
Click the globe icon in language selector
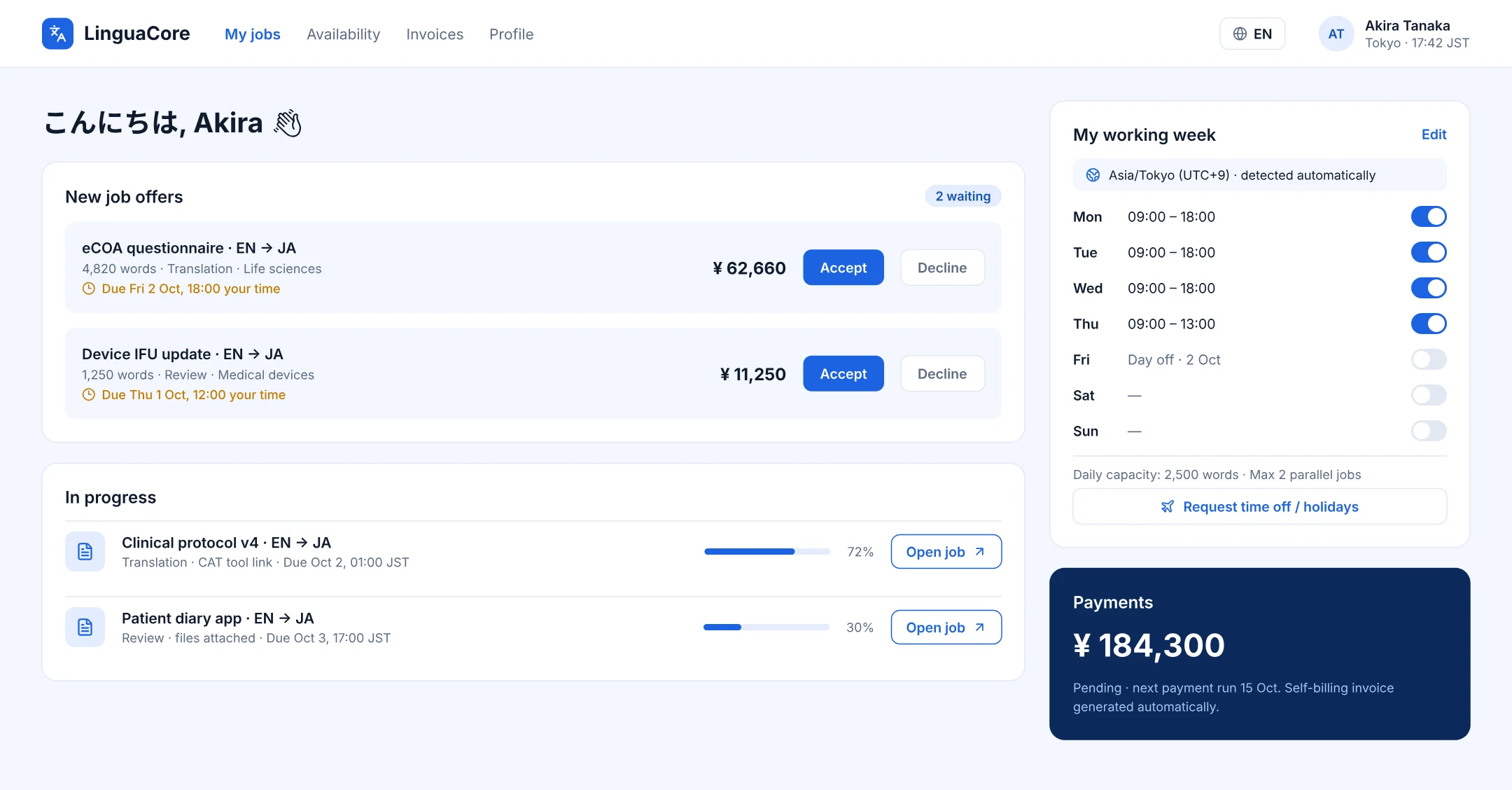(x=1240, y=34)
